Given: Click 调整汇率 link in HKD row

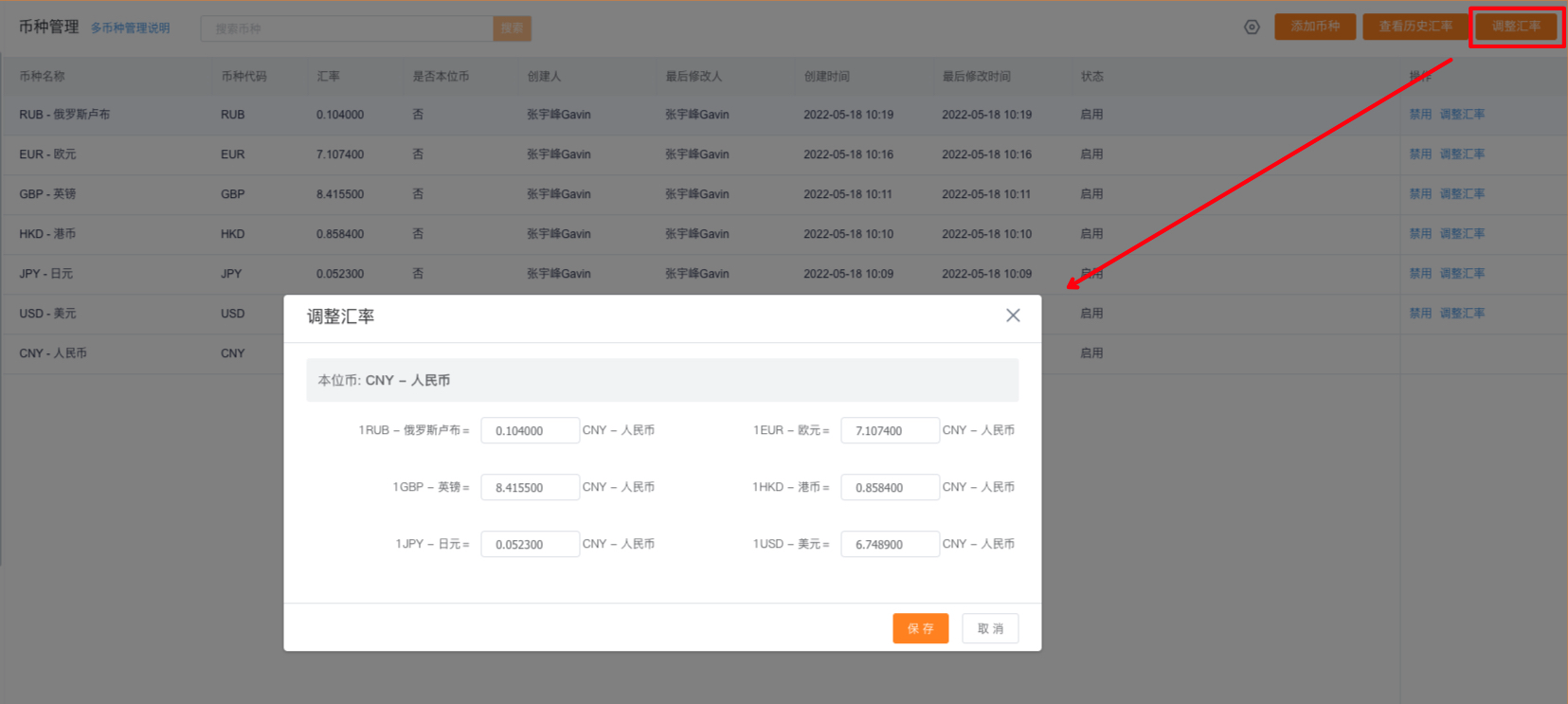Looking at the screenshot, I should click(1462, 234).
